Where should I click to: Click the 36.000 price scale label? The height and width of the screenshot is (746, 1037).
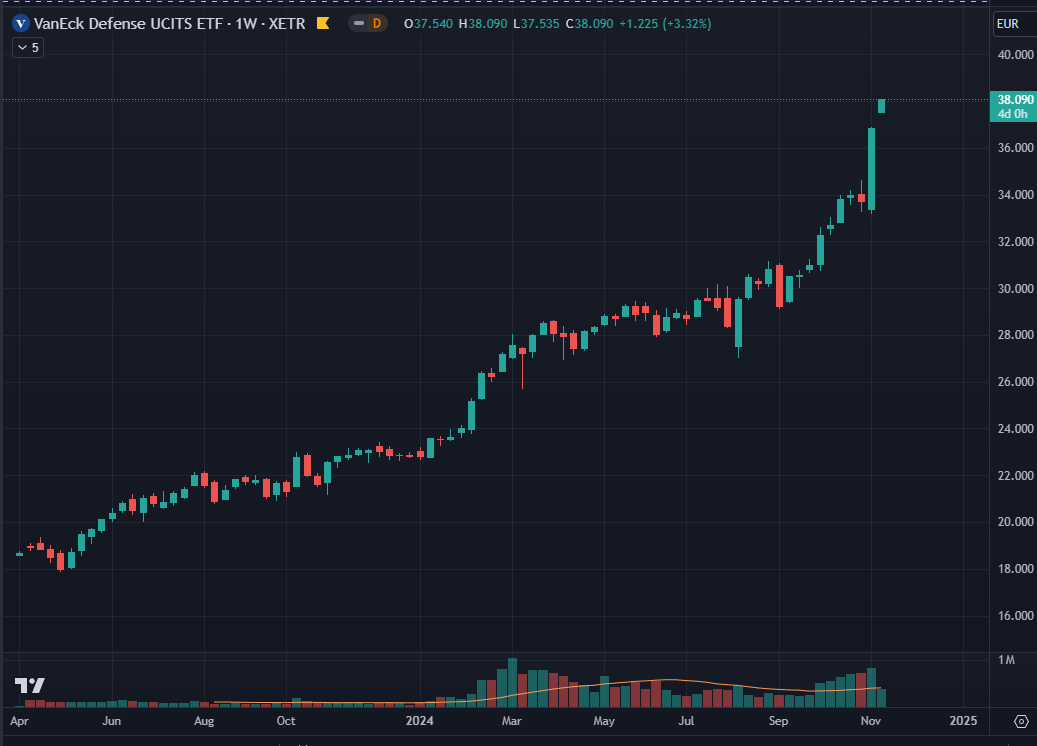tap(1015, 148)
